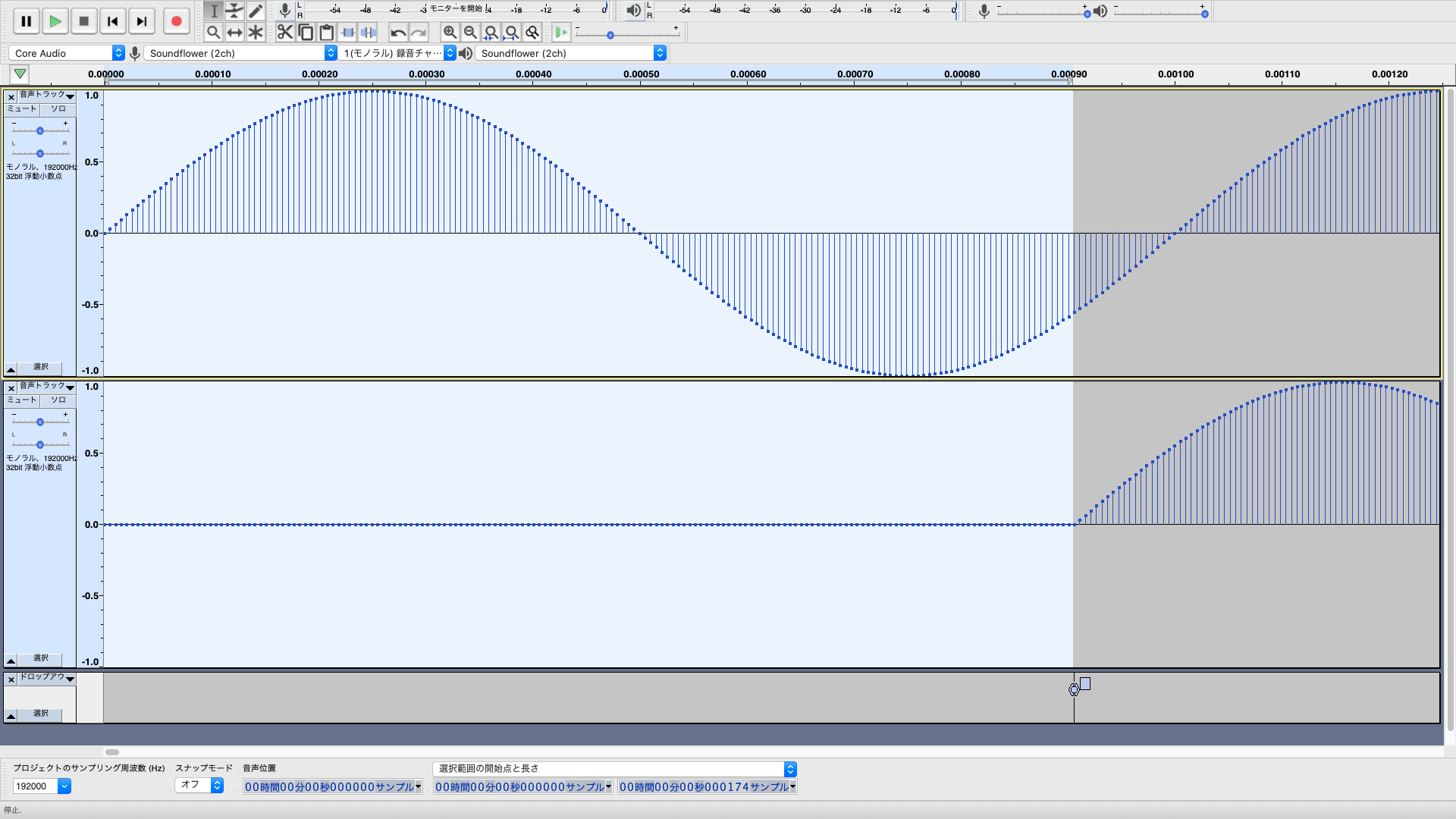
Task: Collapse the label track
Action: point(11,716)
